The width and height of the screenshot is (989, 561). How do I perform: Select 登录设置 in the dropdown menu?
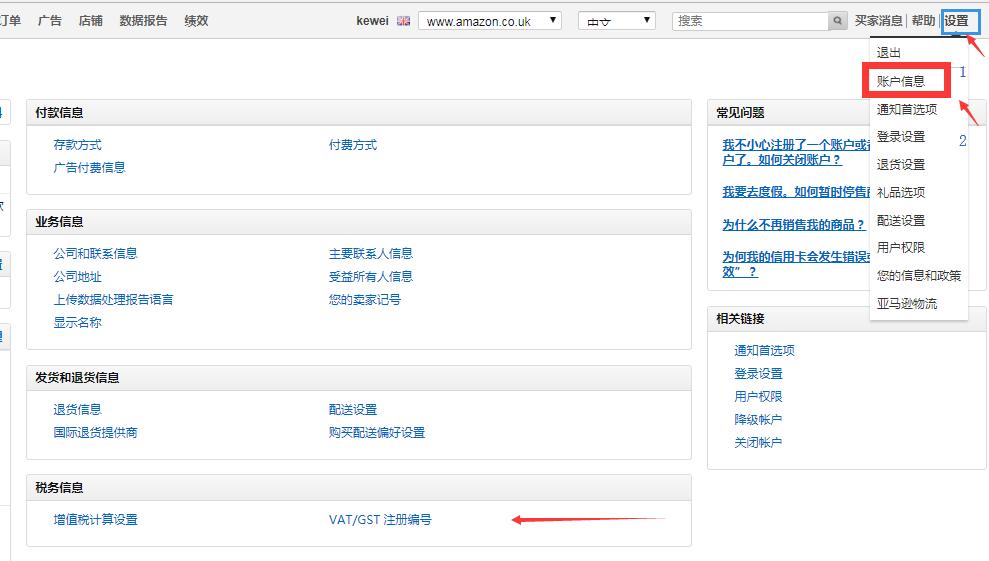coord(901,136)
